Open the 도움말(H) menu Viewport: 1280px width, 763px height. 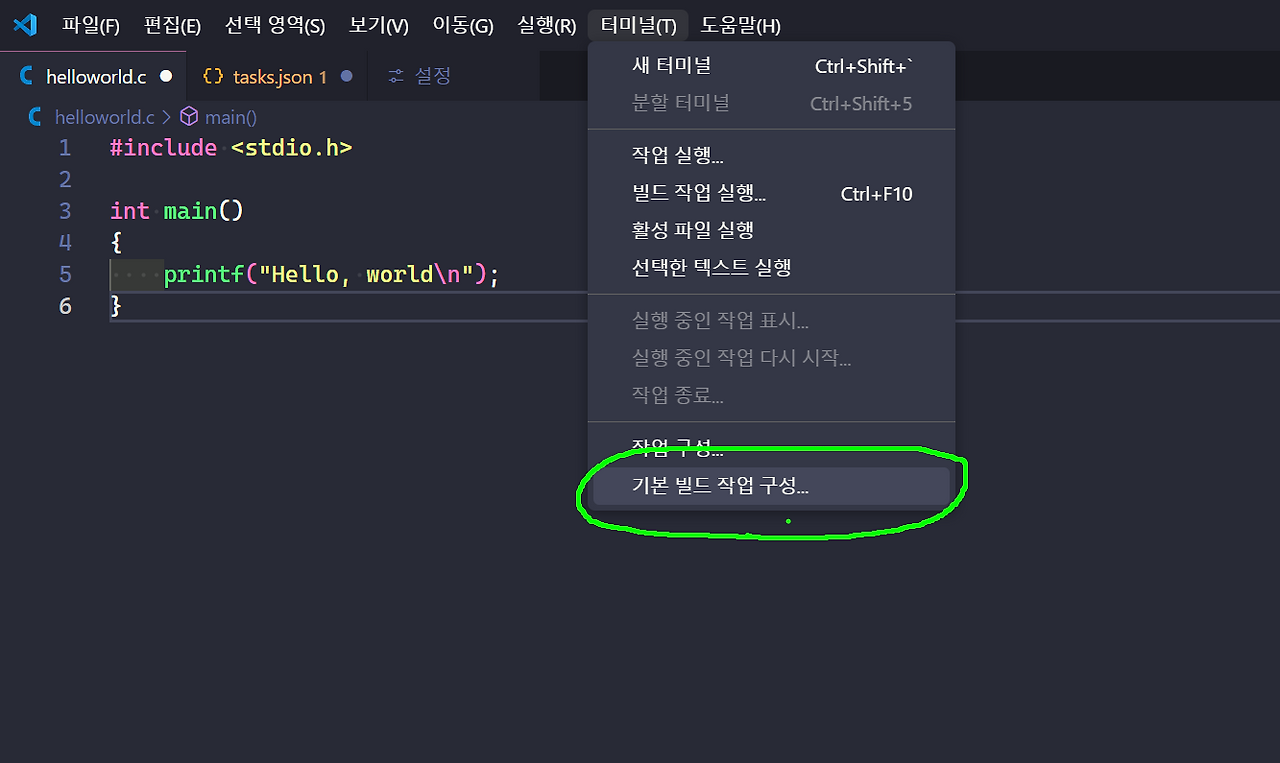point(741,25)
